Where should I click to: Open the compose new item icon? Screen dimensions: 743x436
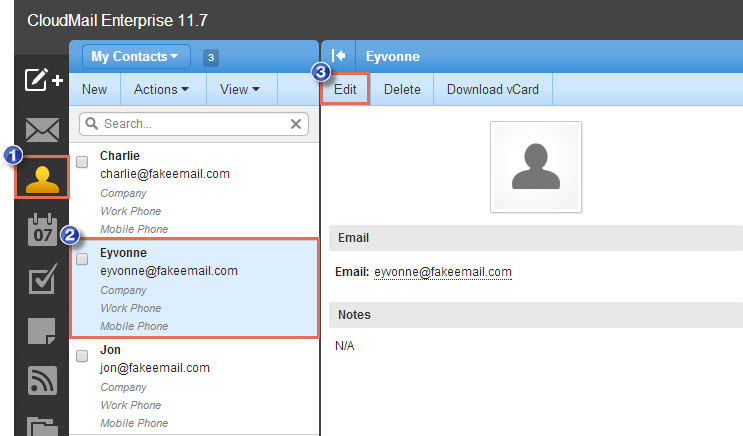point(44,80)
